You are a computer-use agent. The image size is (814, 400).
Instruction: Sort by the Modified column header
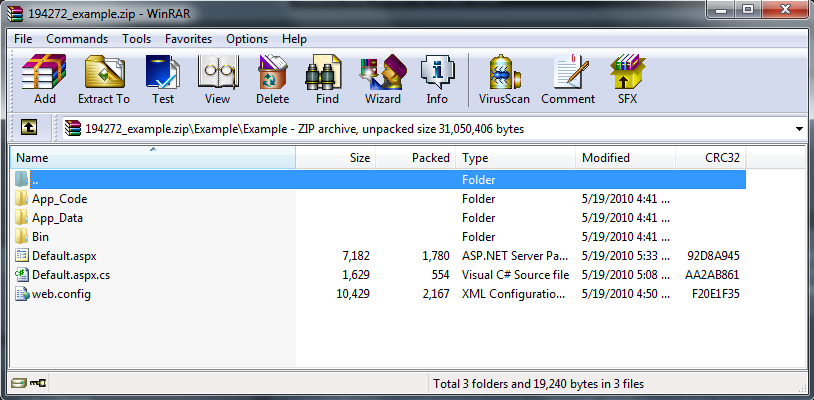pyautogui.click(x=626, y=158)
